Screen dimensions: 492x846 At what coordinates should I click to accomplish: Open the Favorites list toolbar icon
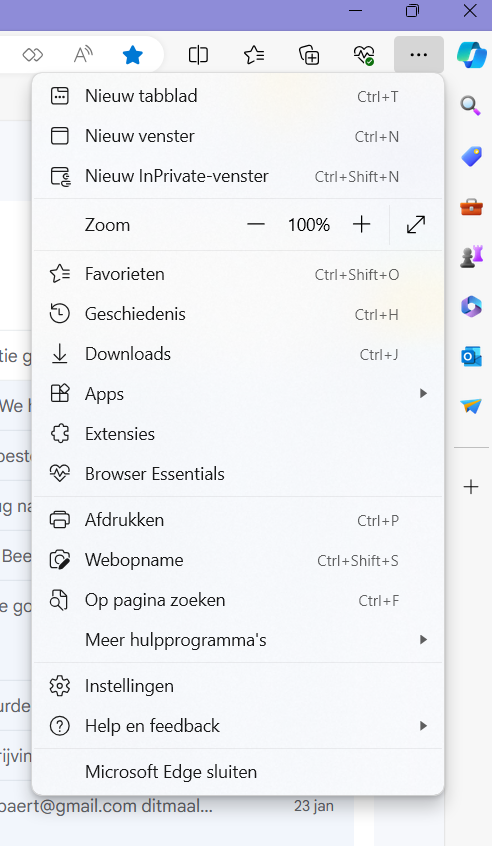pyautogui.click(x=254, y=54)
